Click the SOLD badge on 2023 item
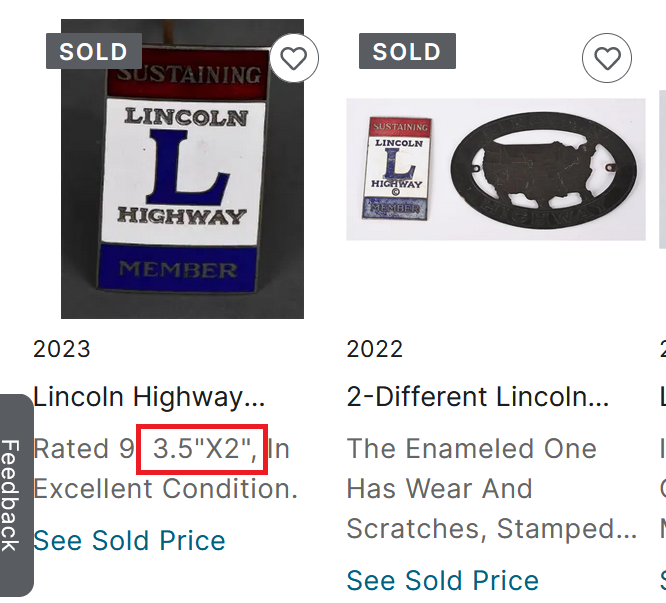 tap(93, 52)
